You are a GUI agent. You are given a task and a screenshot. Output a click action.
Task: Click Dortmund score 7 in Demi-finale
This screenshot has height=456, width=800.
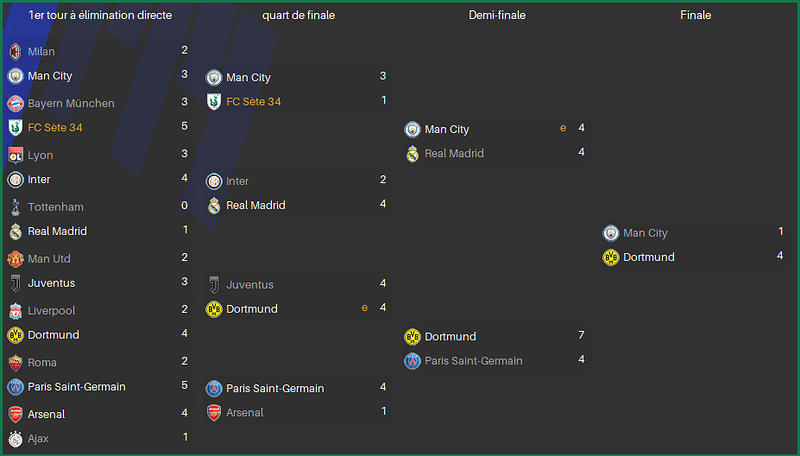click(581, 335)
